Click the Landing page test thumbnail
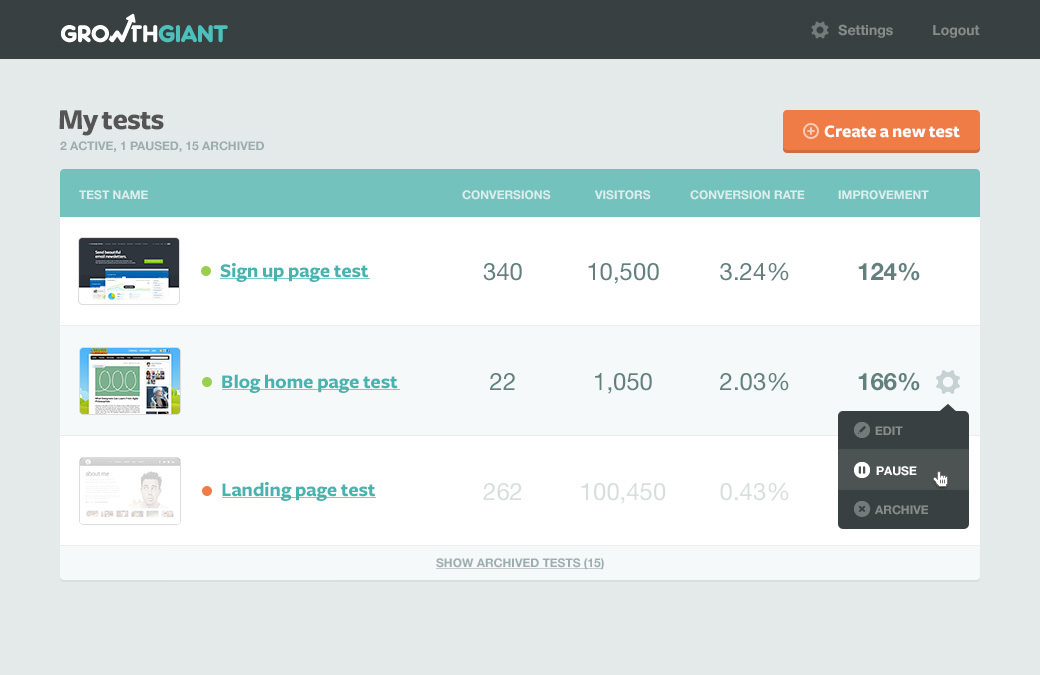1040x675 pixels. tap(129, 491)
